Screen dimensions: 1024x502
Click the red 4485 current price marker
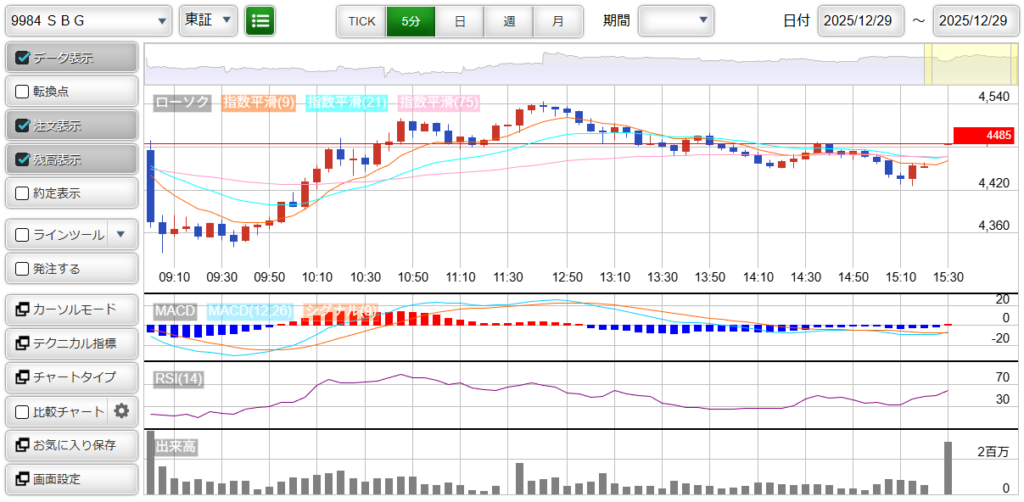point(984,135)
